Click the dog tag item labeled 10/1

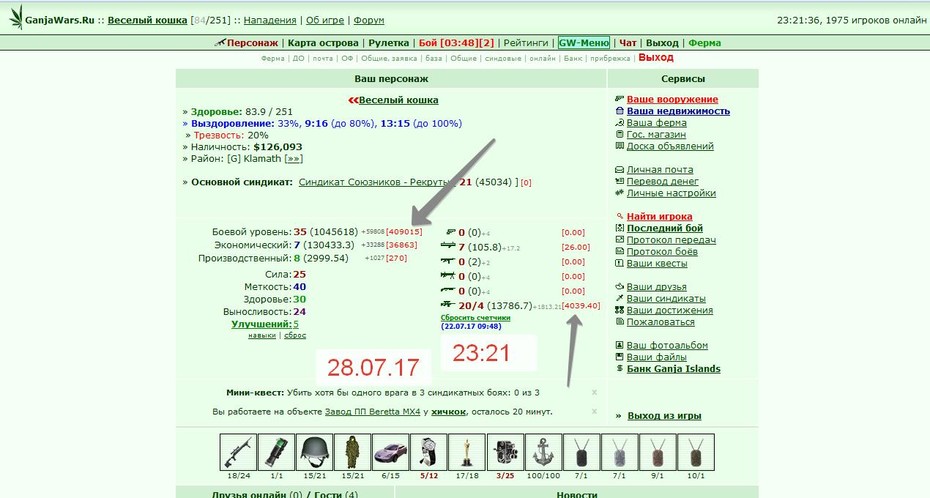[x=696, y=452]
